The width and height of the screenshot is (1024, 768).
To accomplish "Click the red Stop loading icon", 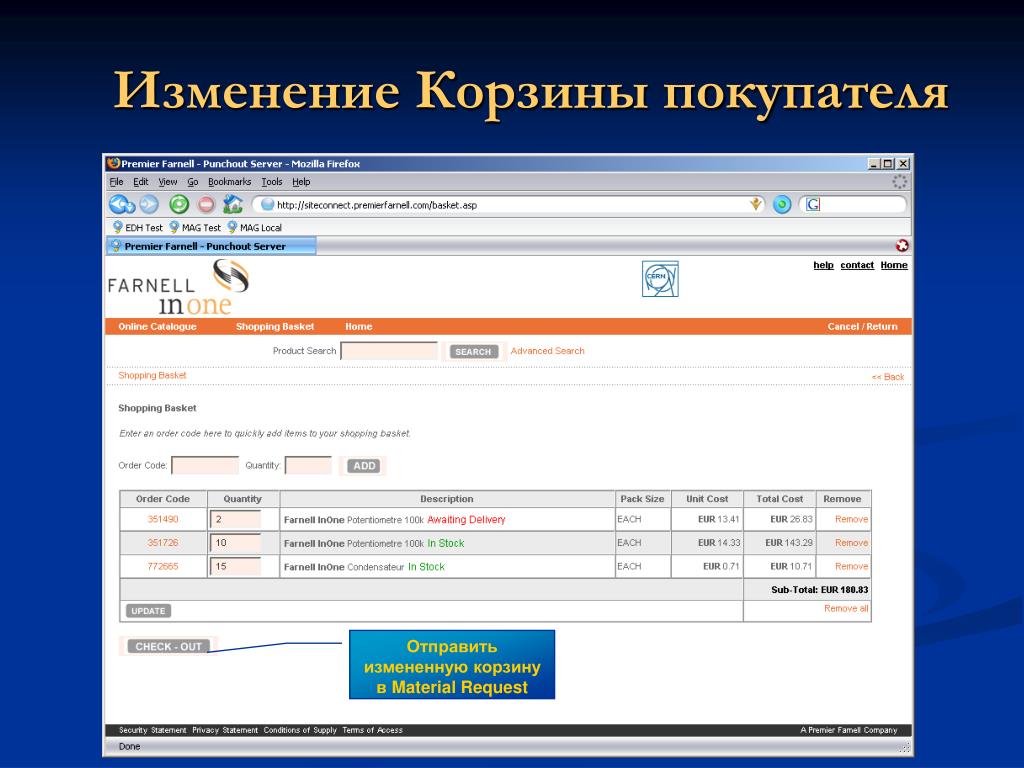I will tap(206, 204).
